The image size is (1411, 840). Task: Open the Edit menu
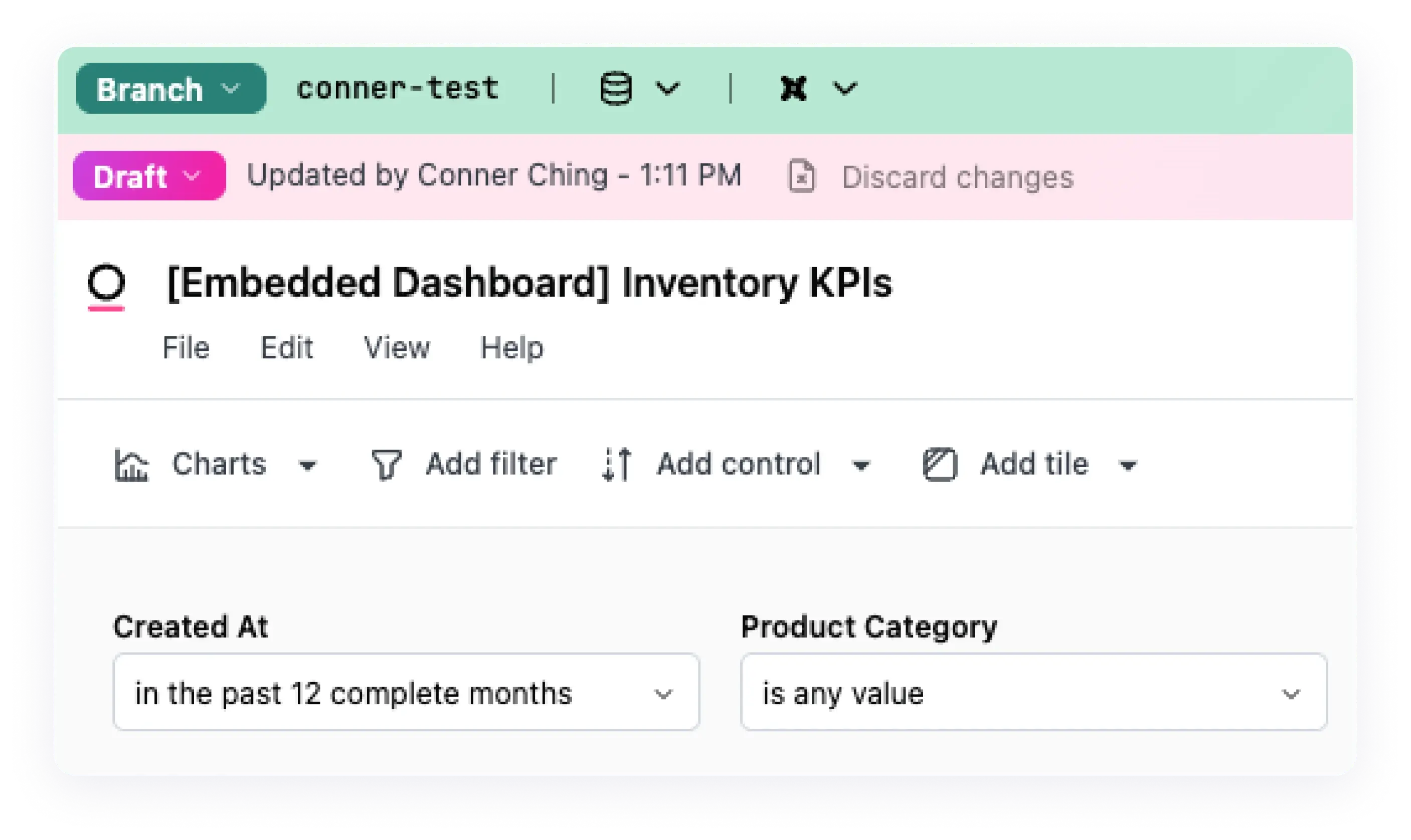pyautogui.click(x=286, y=347)
